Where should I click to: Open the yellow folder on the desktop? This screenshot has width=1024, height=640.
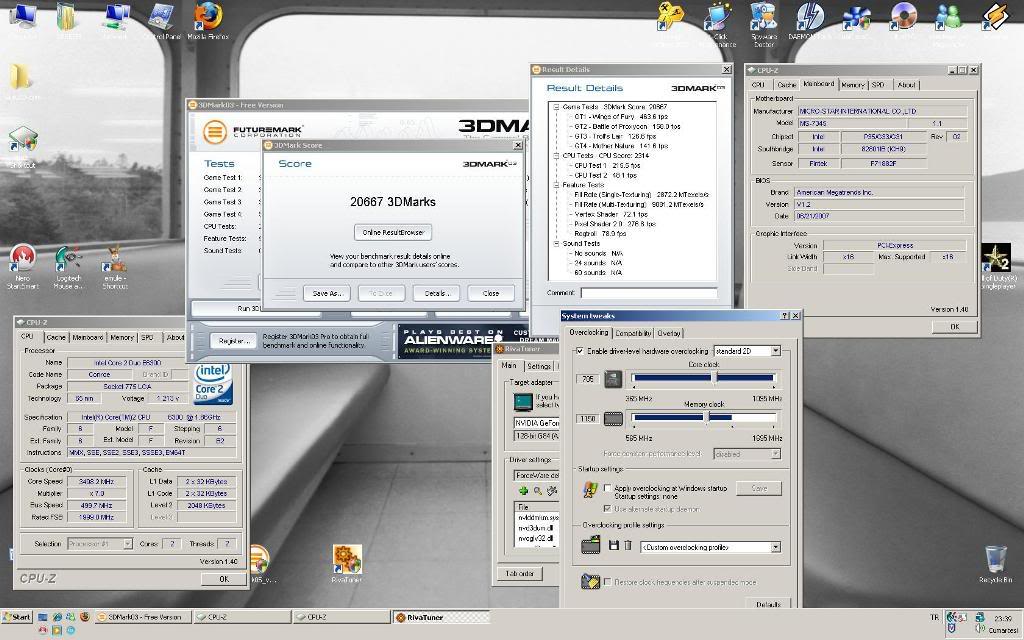21,77
